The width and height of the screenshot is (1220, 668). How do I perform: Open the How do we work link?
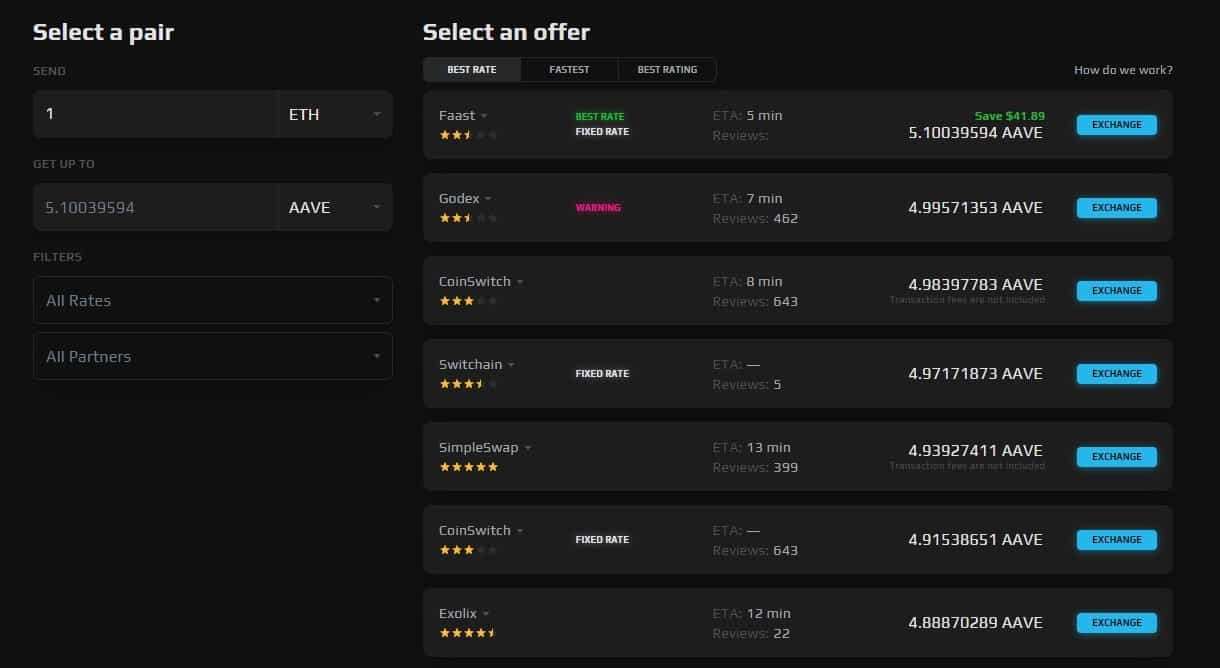pyautogui.click(x=1123, y=70)
